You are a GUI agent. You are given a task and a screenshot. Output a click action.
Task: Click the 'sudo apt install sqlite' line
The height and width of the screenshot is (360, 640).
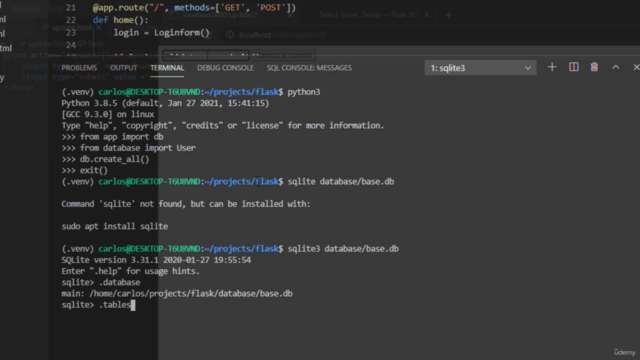[115, 226]
